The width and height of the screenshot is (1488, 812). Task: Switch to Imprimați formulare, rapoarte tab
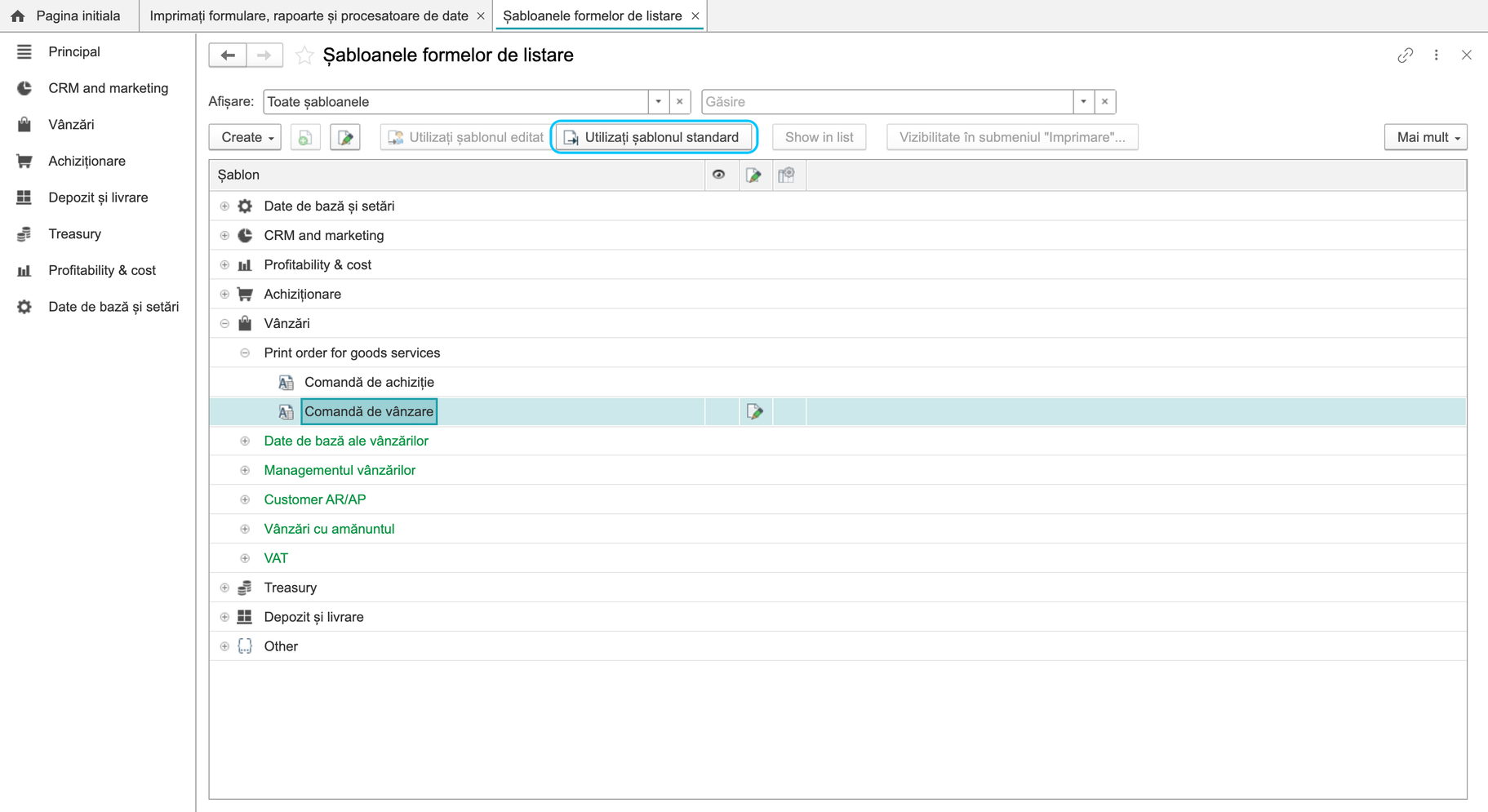pyautogui.click(x=309, y=16)
